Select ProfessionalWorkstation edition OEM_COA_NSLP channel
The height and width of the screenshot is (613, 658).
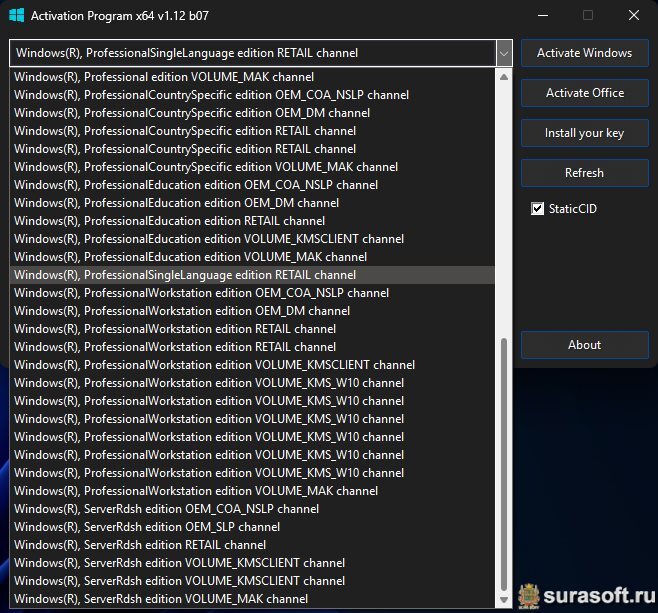(252, 293)
